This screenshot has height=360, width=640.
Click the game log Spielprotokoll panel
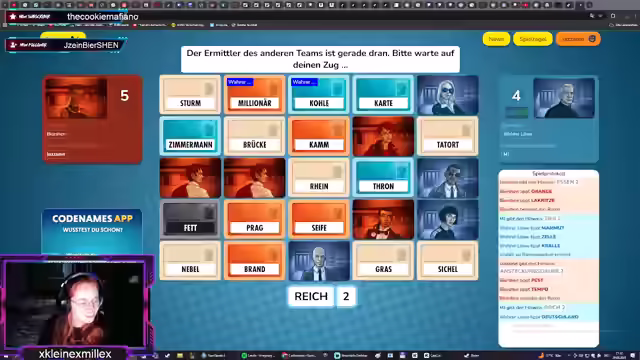click(x=549, y=258)
